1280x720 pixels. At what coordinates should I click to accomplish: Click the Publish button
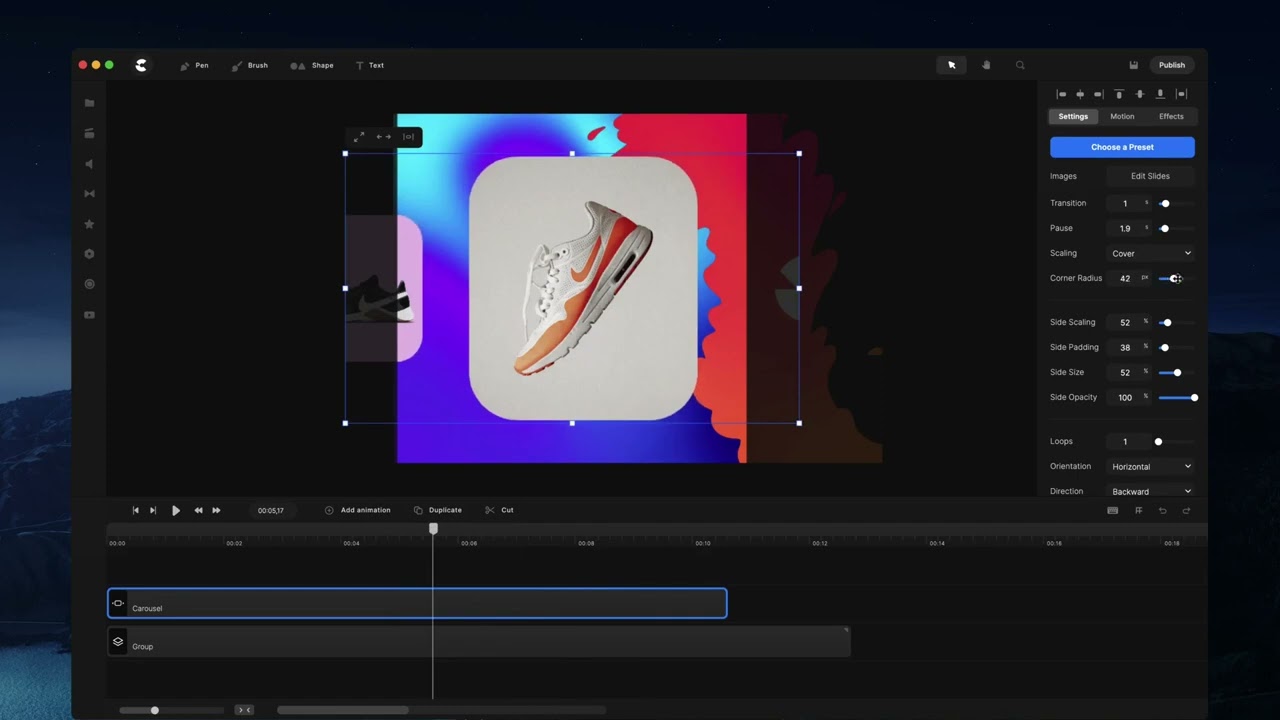(x=1171, y=65)
